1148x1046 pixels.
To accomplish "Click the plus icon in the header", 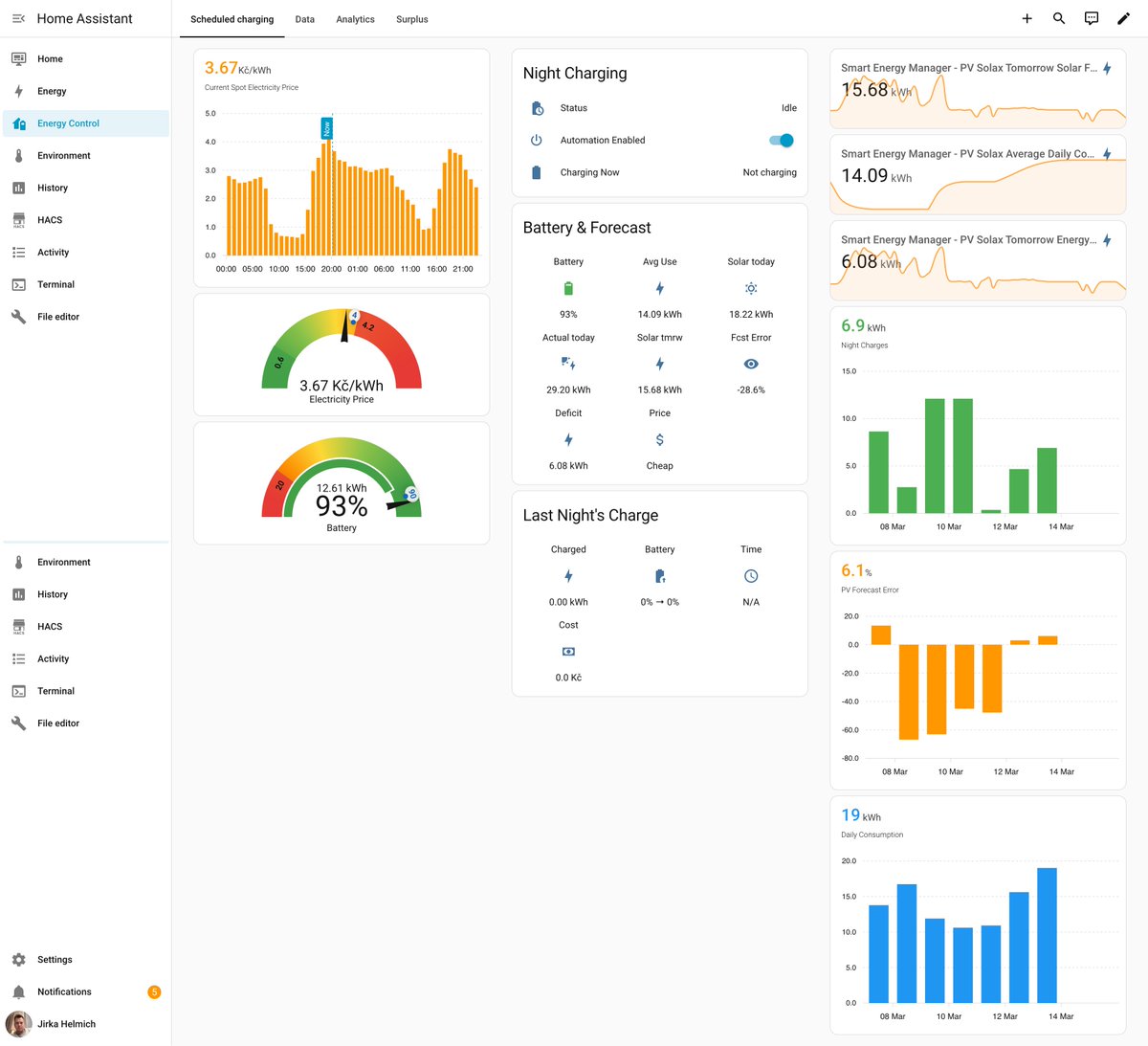I will tap(1027, 18).
